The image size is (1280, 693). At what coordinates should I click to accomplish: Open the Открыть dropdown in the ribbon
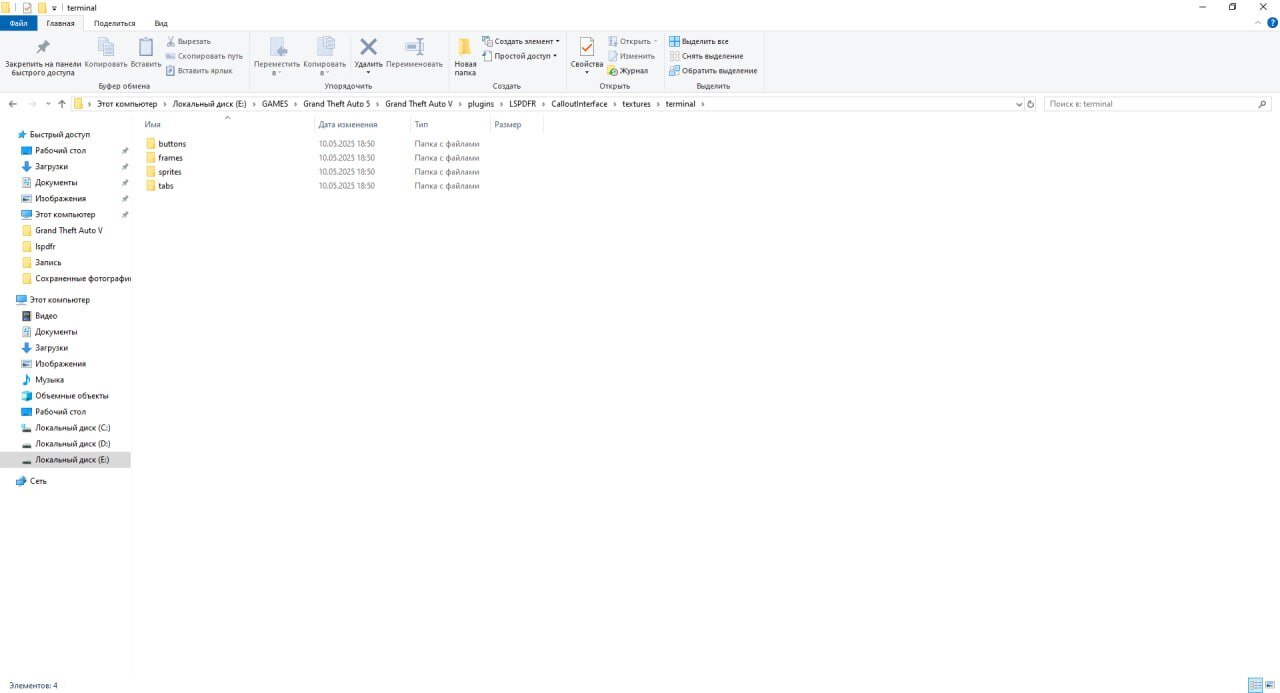(633, 41)
